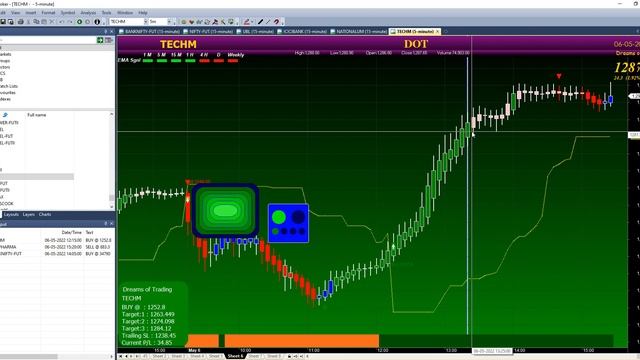Screen dimensions: 640x360
Task: Click the red arc drawing icon
Action: 276,22
